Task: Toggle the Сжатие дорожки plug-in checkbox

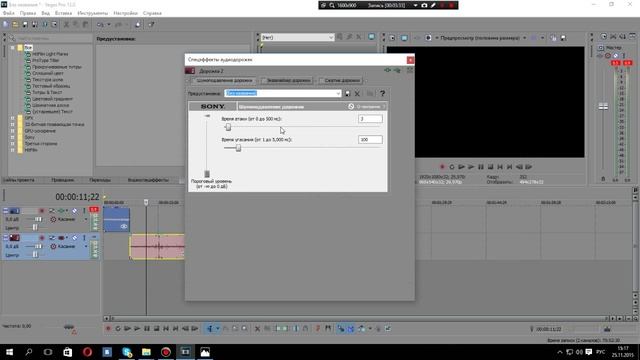Action: [x=322, y=81]
